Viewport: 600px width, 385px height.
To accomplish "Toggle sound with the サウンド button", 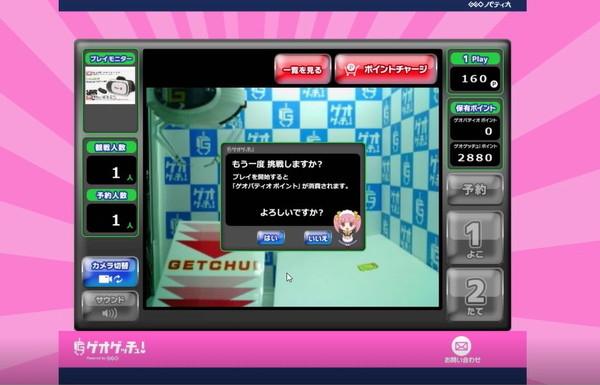I will 110,306.
